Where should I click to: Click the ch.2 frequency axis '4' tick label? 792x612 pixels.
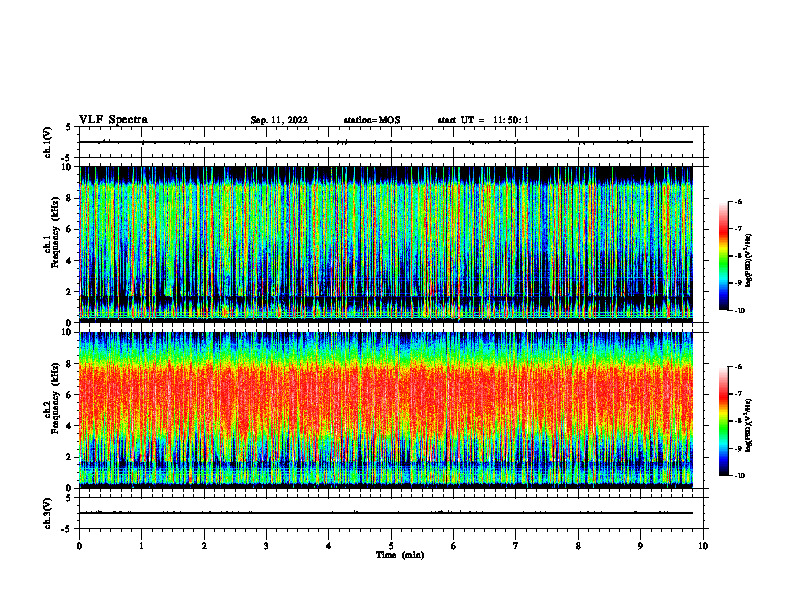[x=69, y=426]
